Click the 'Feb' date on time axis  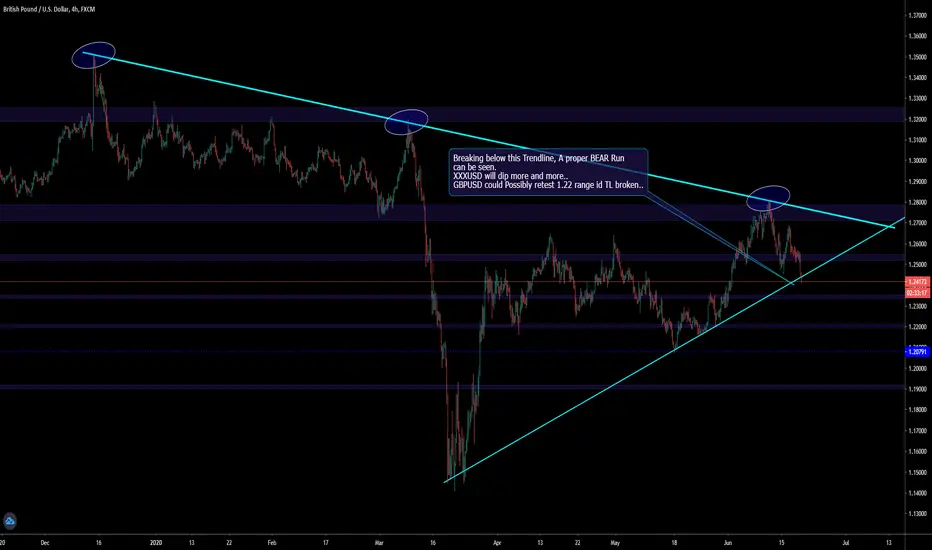pos(272,542)
